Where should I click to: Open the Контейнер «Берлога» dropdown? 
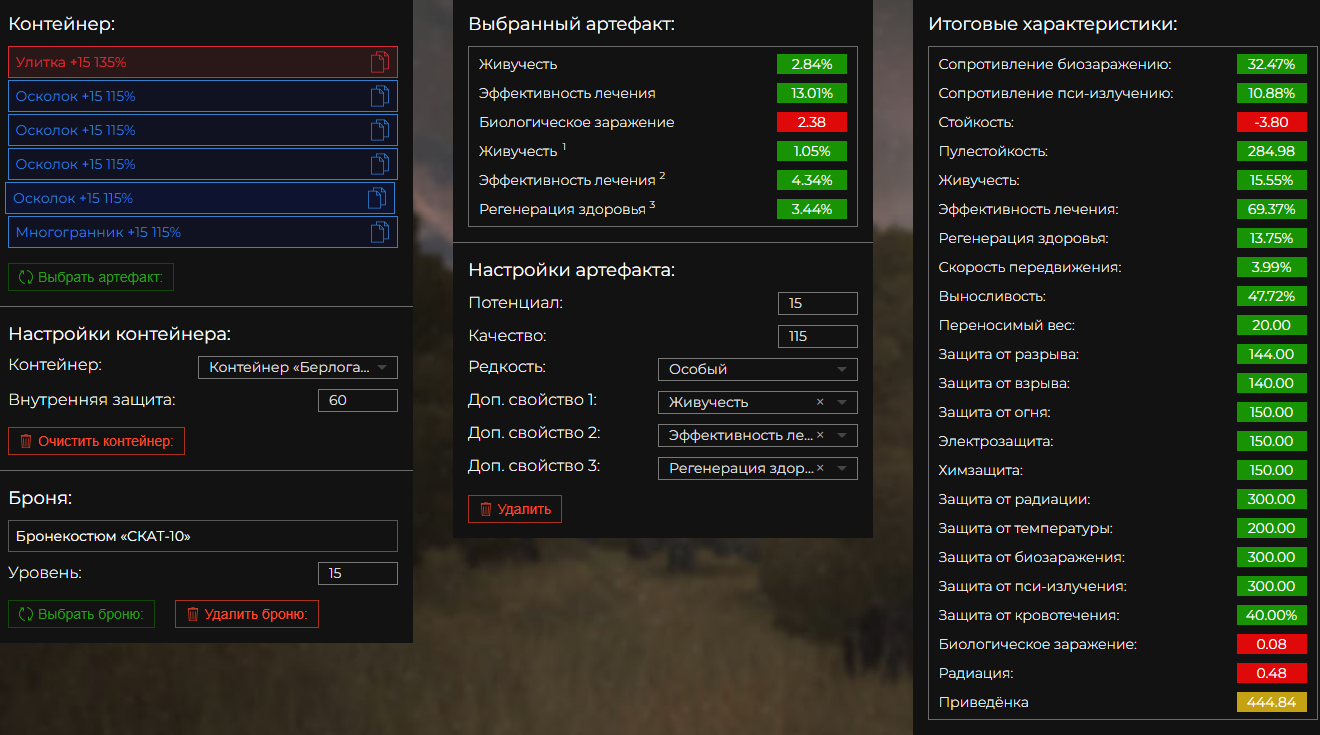(x=297, y=368)
